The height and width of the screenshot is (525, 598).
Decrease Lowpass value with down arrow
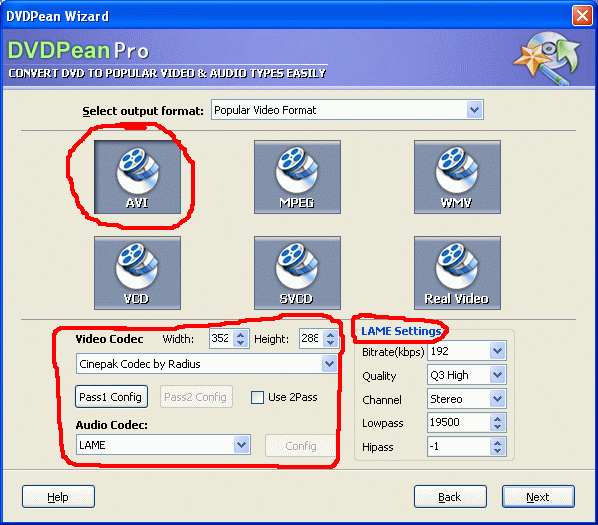(497, 427)
